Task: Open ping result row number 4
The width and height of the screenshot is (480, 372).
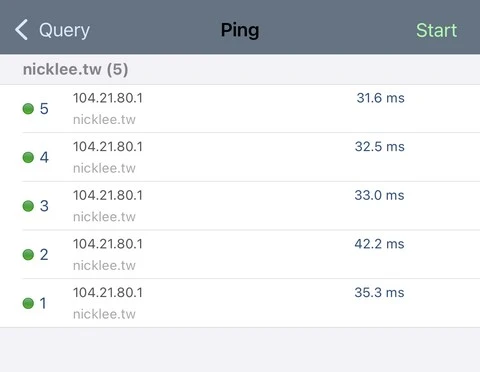Action: 240,157
